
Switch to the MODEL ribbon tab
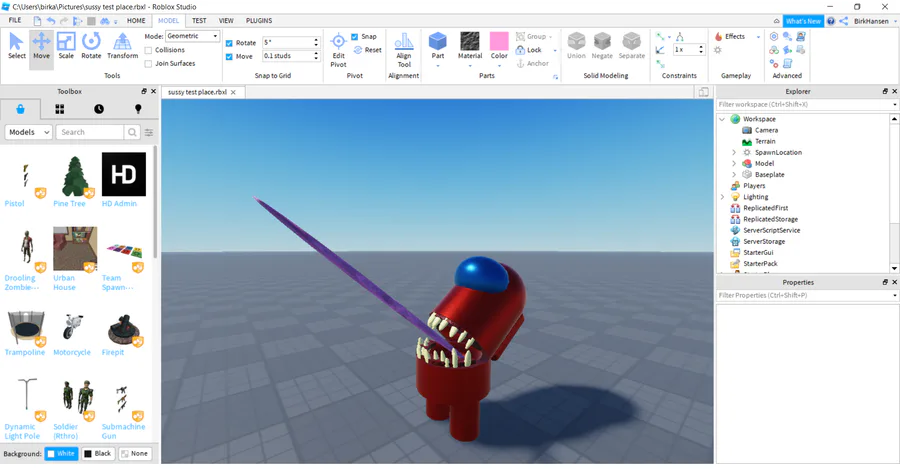coord(168,20)
